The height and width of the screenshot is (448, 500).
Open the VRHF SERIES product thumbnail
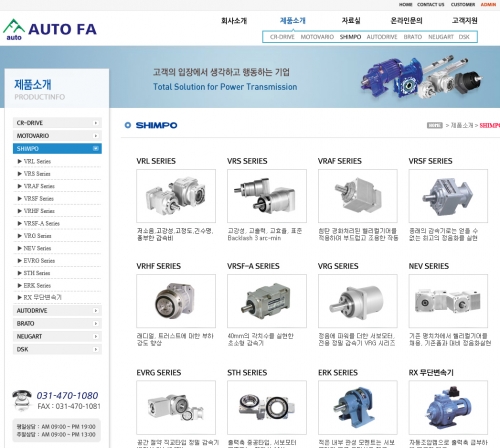[176, 301]
